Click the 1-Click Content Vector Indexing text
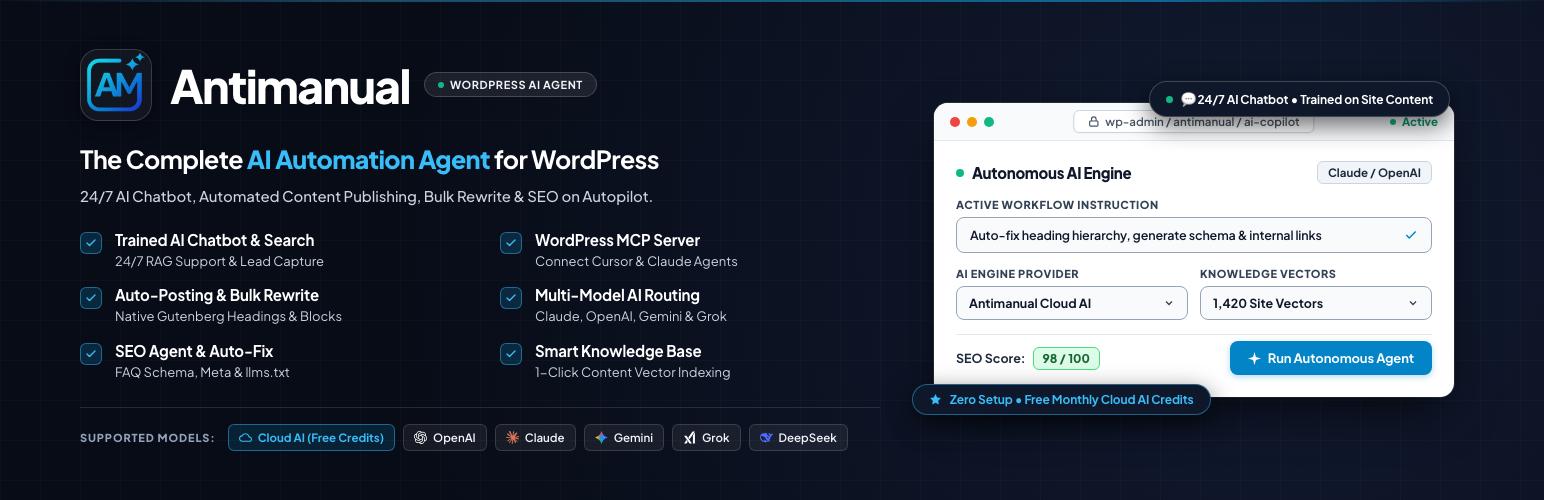Image resolution: width=1544 pixels, height=500 pixels. pos(632,372)
